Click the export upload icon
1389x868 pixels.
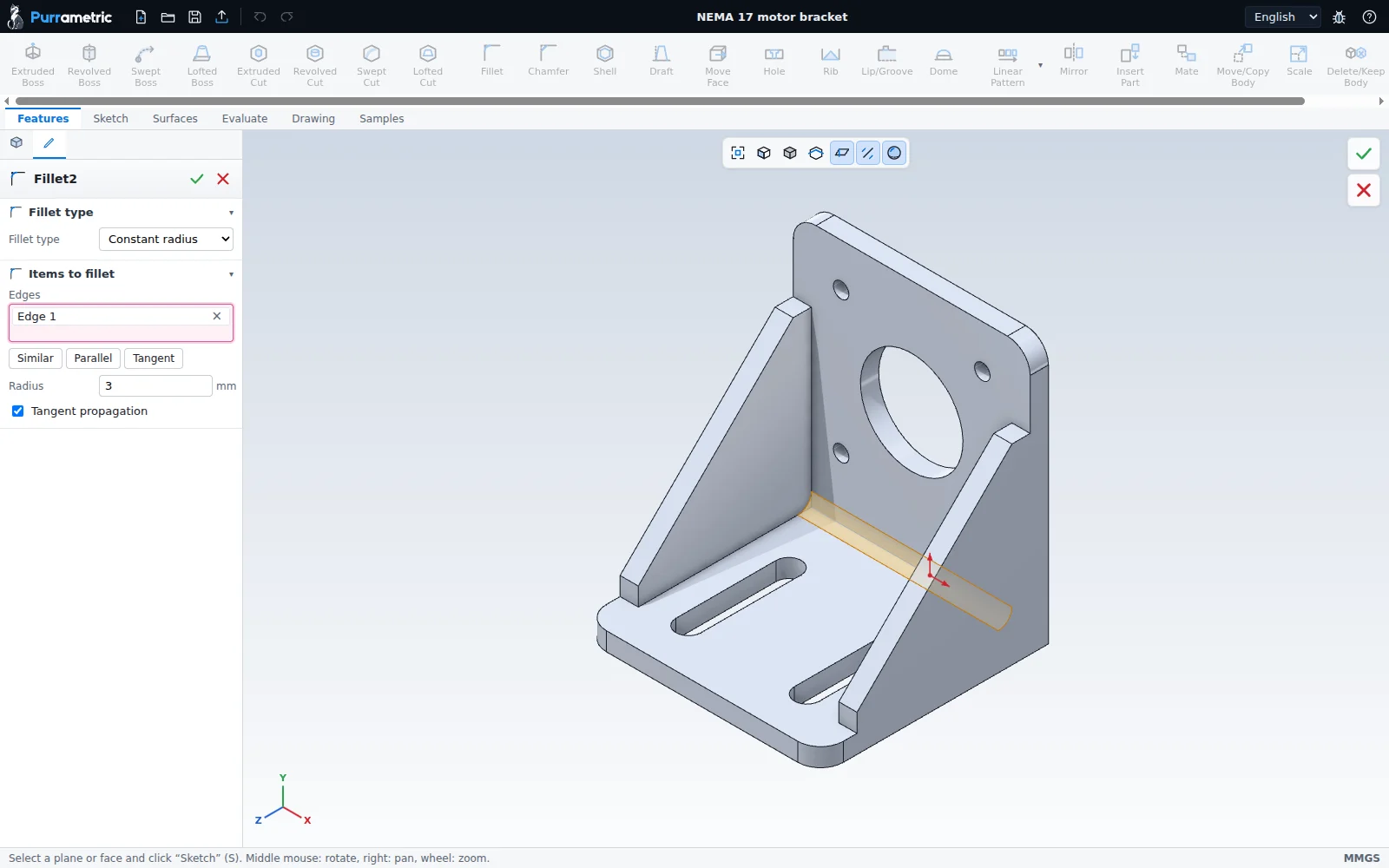point(222,16)
